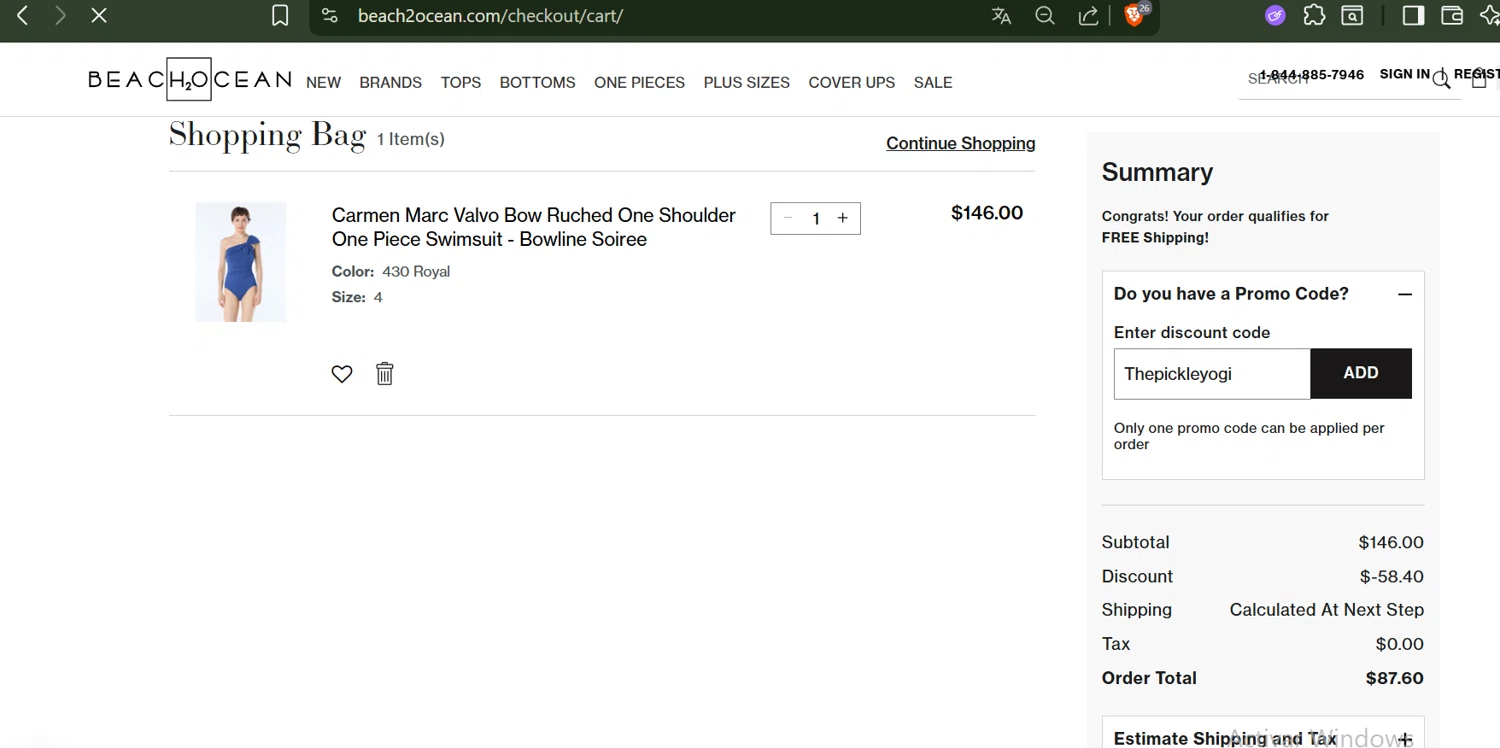Open the Brave Wallet icon

pyautogui.click(x=1452, y=15)
